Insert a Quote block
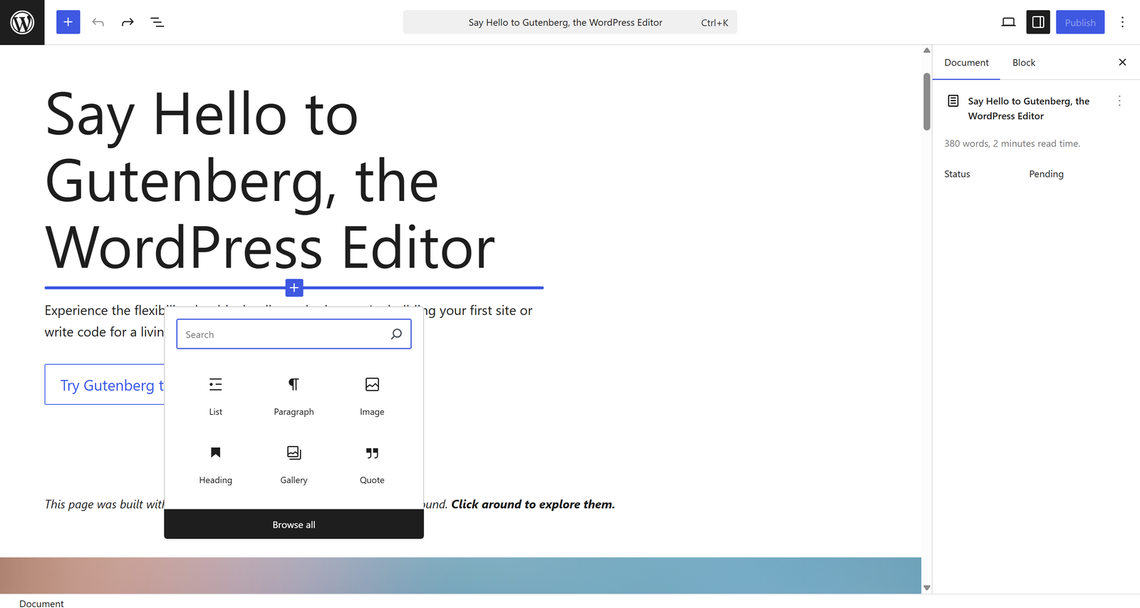Screen dimensions: 1140x608 pos(372,464)
